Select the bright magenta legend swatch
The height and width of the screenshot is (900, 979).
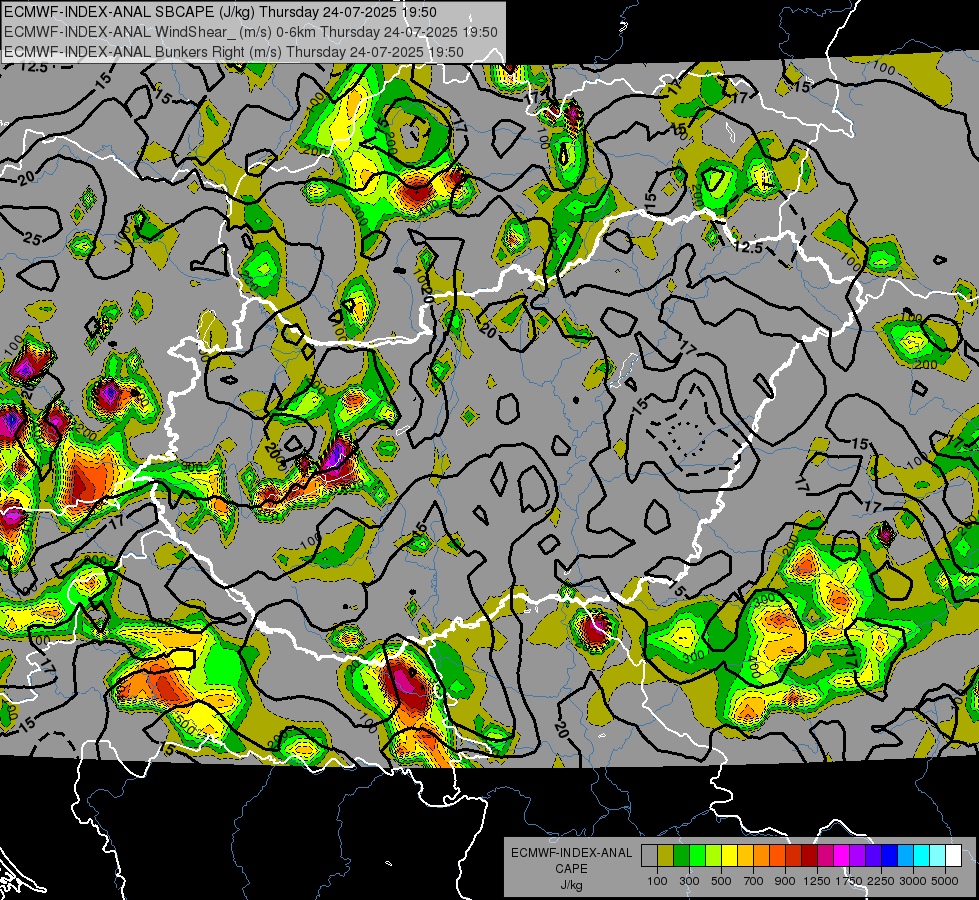[x=842, y=856]
